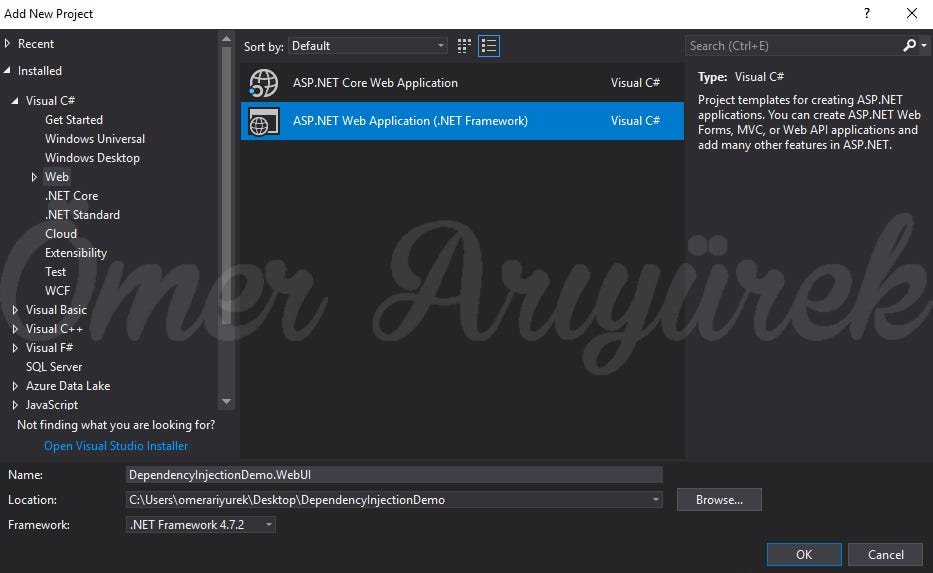
Task: Click the search magnifier icon
Action: point(909,45)
